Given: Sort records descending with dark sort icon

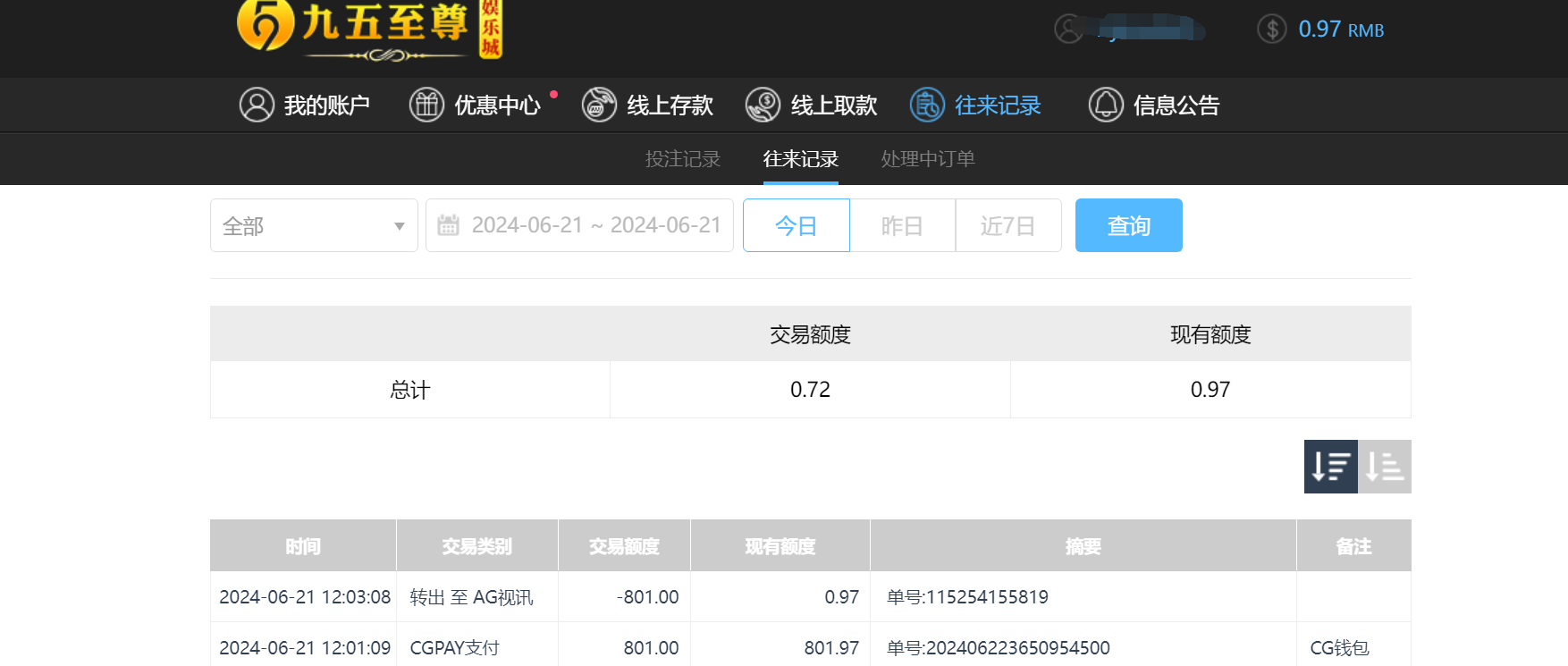Looking at the screenshot, I should [x=1331, y=467].
